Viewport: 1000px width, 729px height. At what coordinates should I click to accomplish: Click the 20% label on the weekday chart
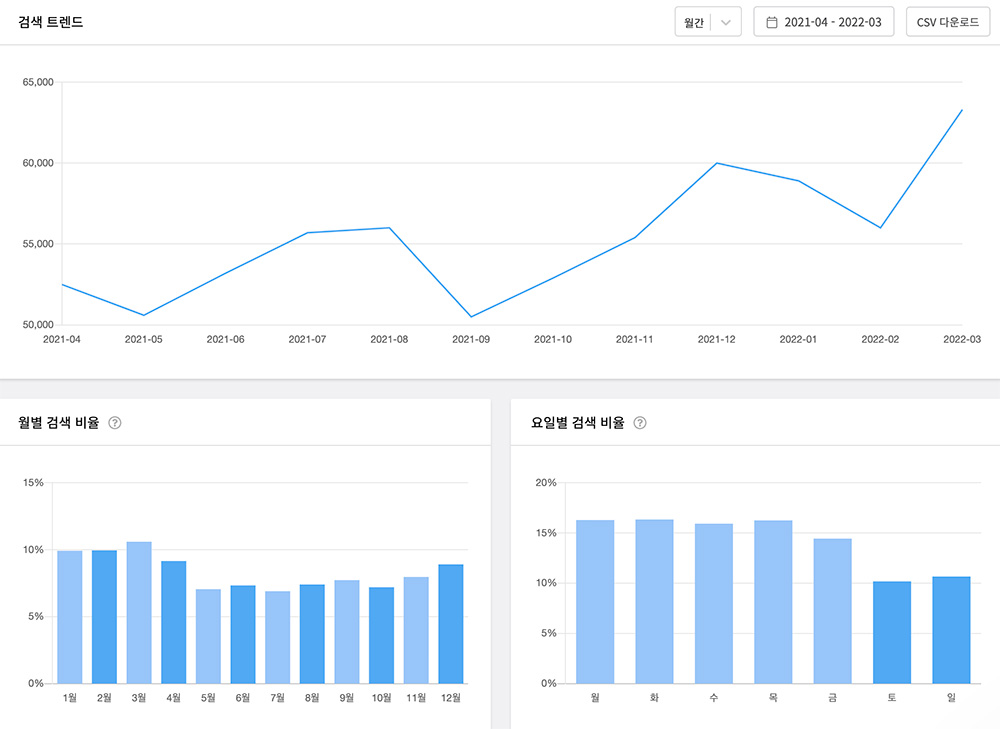[x=546, y=483]
